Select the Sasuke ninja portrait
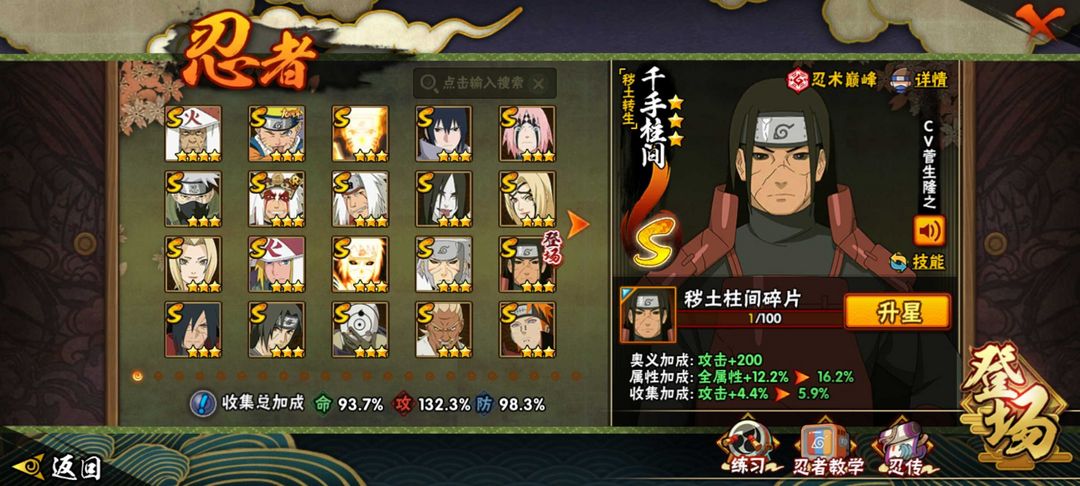This screenshot has height=486, width=1080. (x=444, y=134)
